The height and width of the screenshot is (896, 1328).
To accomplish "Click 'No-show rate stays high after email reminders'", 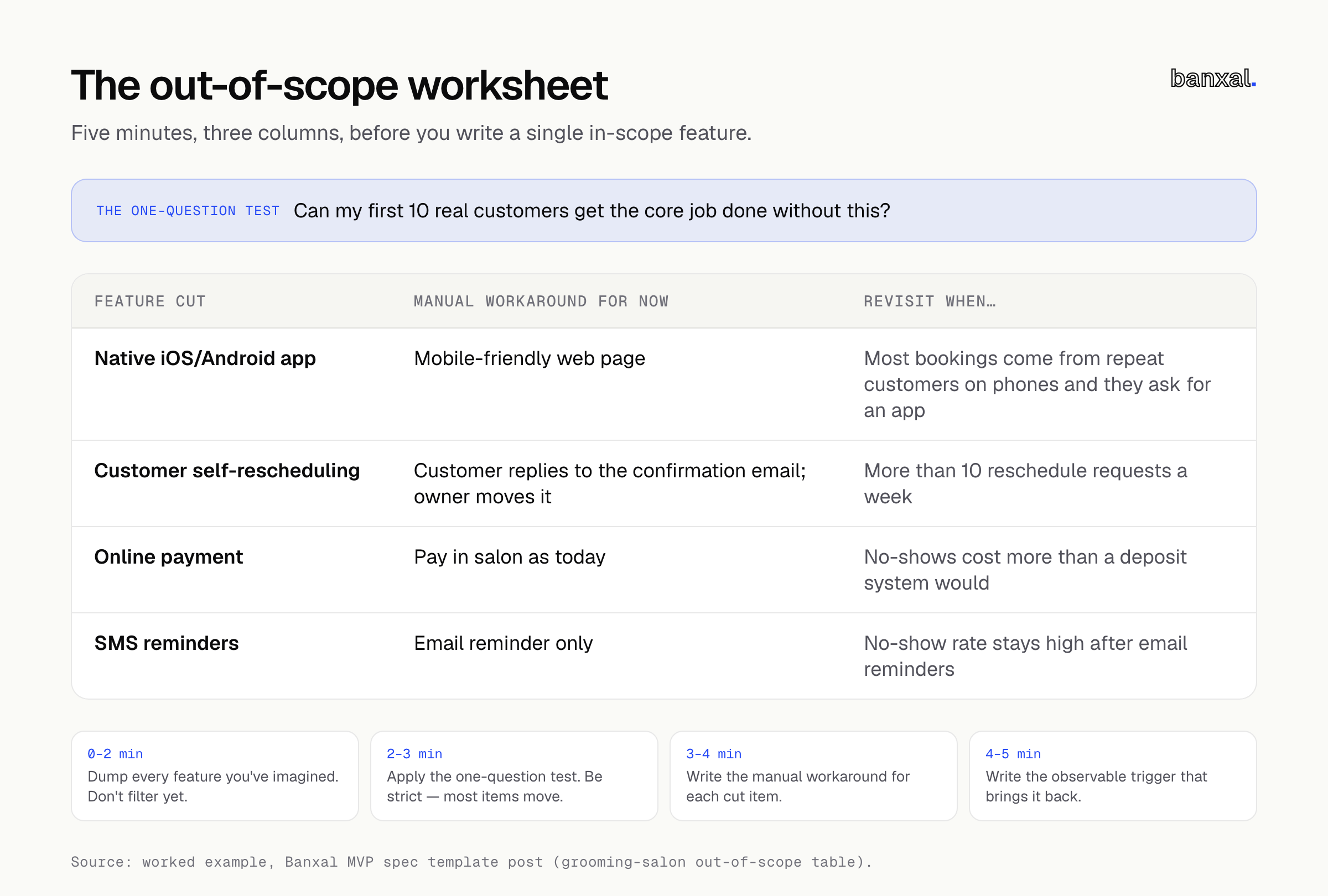I will (1025, 656).
